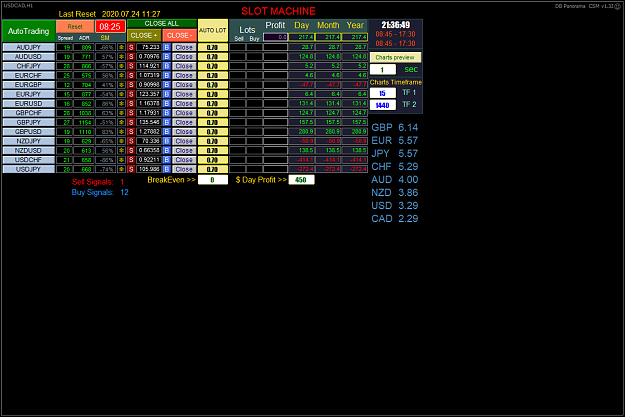The width and height of the screenshot is (625, 417).
Task: Click the S sell icon in NZDUSD row
Action: click(131, 150)
